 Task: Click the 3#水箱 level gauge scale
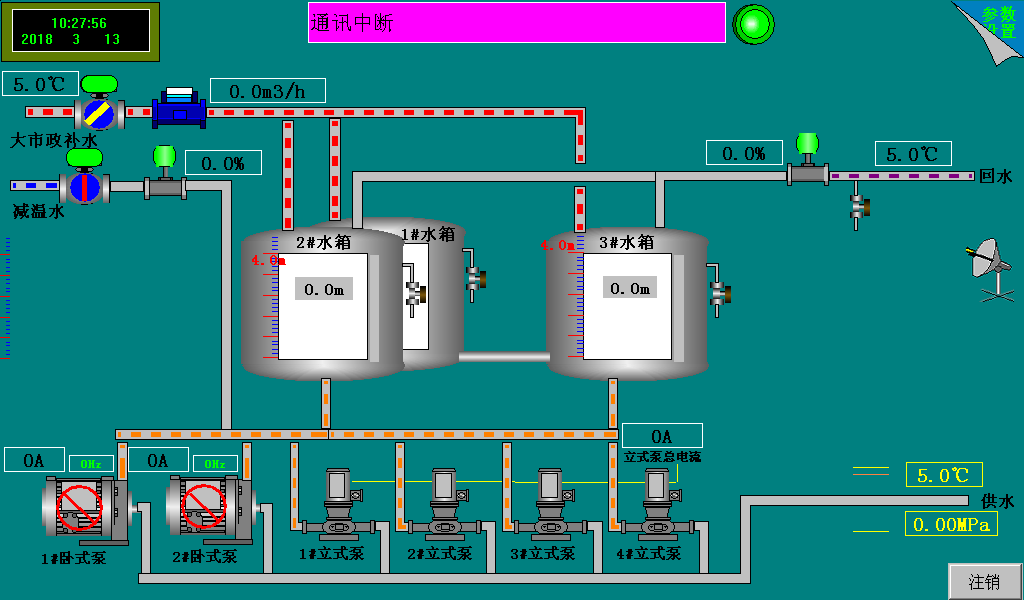point(576,300)
